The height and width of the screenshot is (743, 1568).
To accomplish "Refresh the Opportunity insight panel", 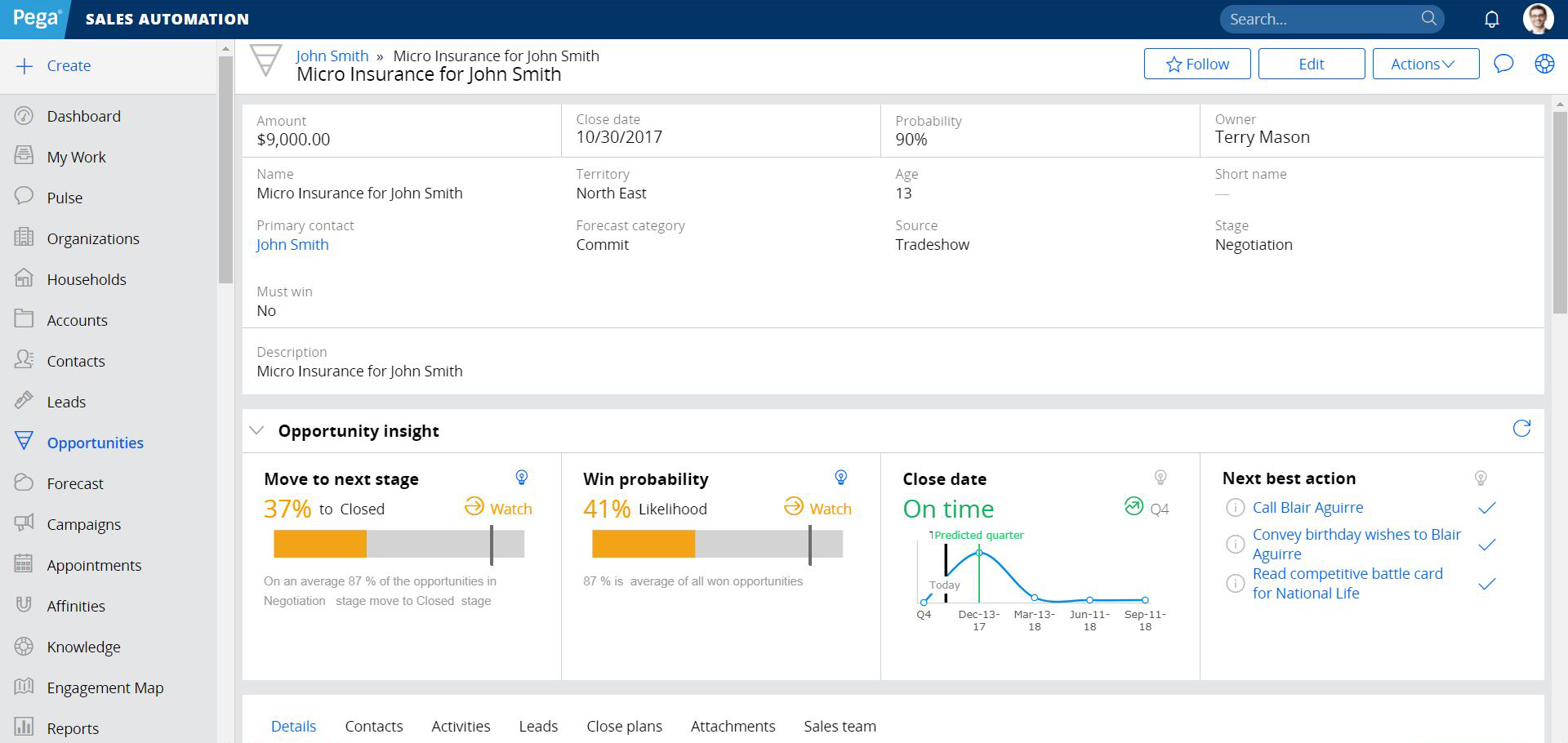I will pos(1521,429).
